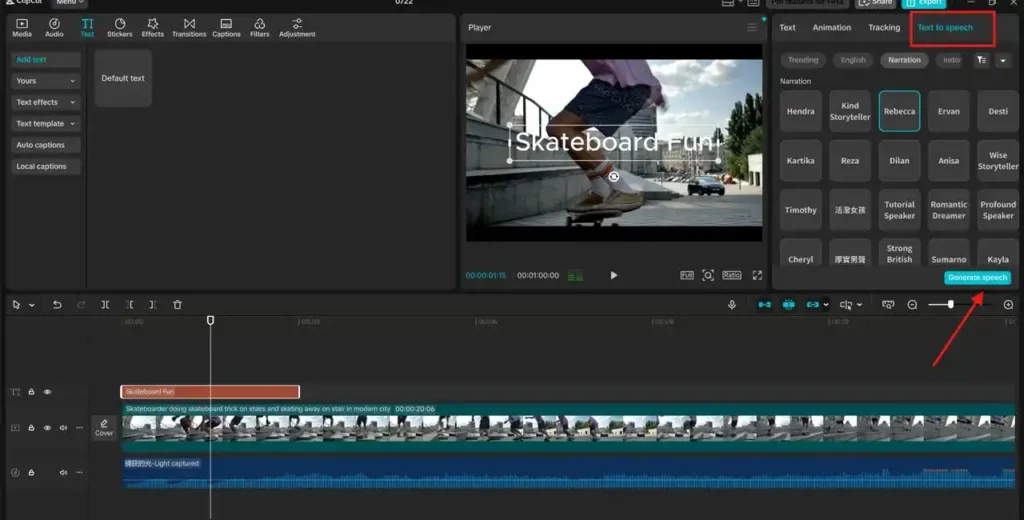Open the Transitions panel
This screenshot has height=520, width=1024.
[189, 27]
